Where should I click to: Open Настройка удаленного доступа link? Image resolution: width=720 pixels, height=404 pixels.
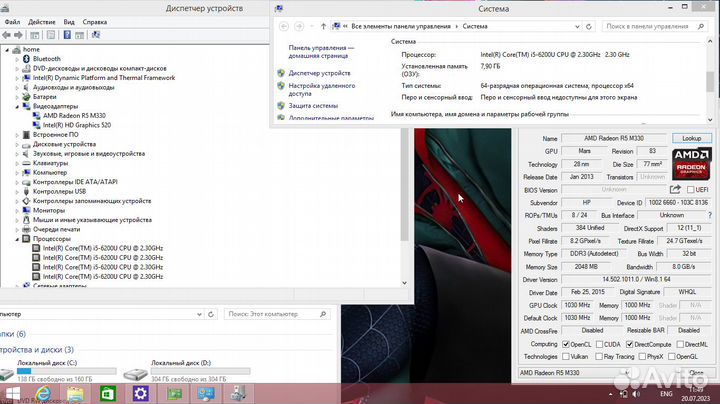(x=321, y=90)
